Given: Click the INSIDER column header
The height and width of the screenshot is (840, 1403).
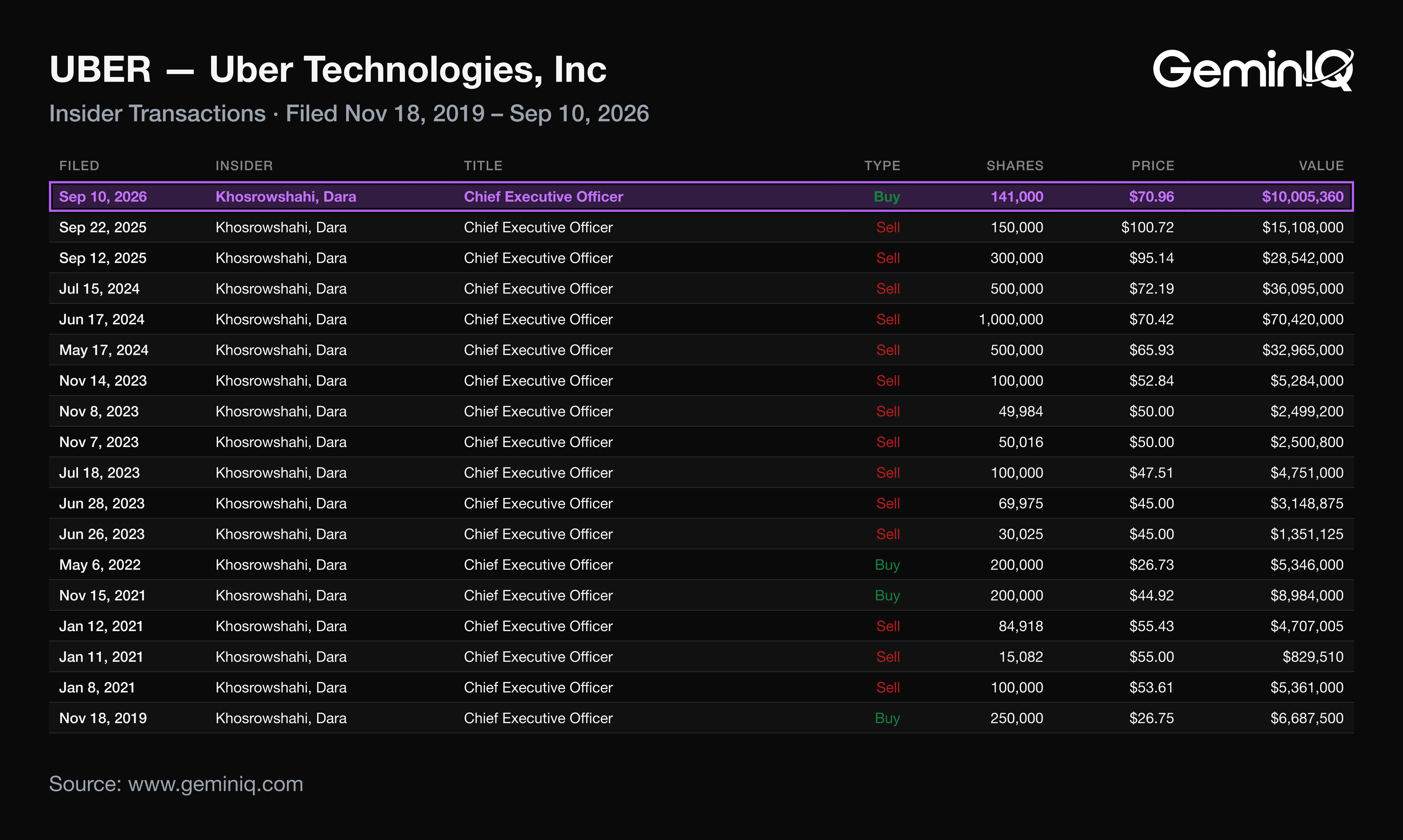Looking at the screenshot, I should point(244,166).
